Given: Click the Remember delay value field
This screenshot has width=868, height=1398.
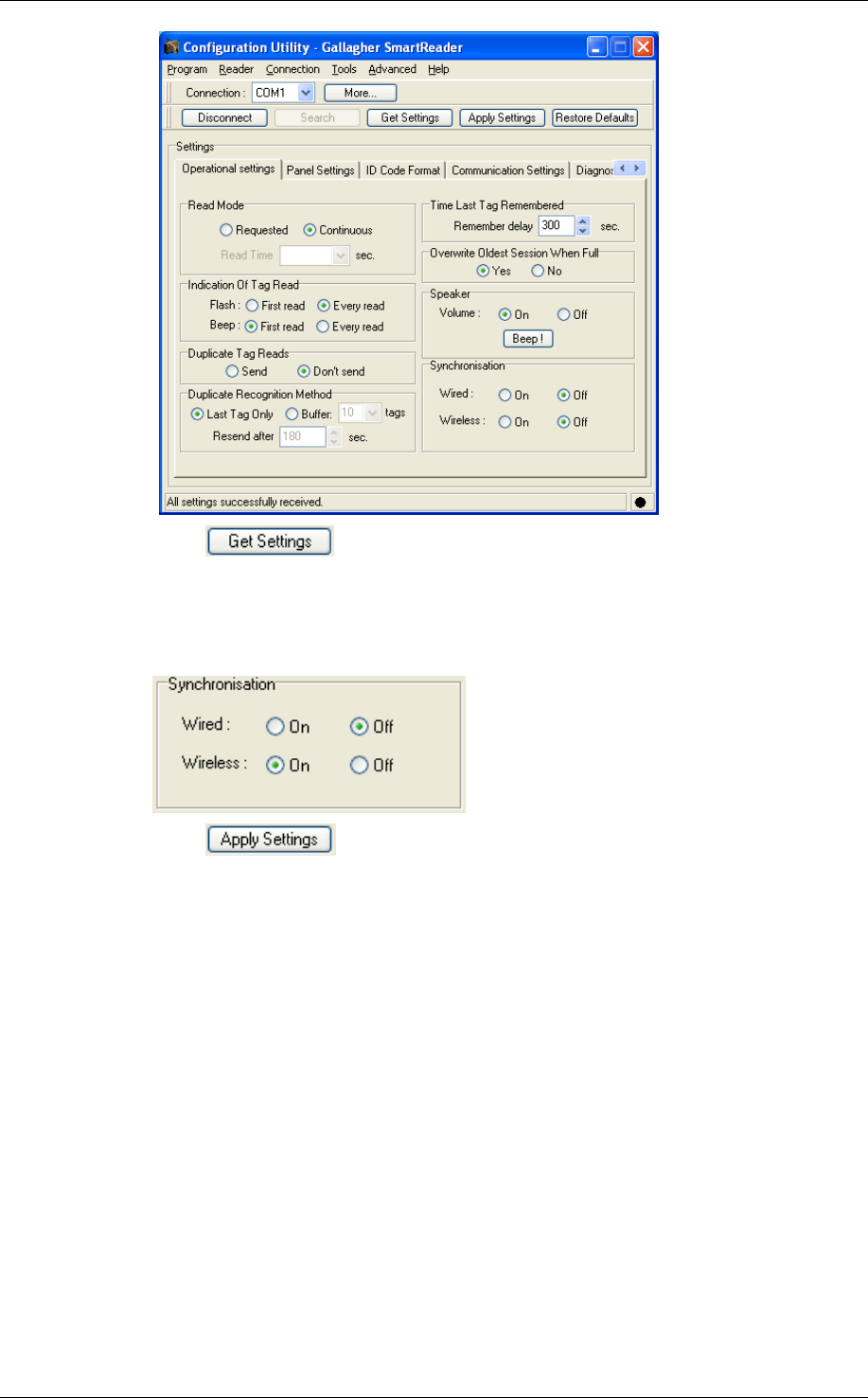Looking at the screenshot, I should tap(557, 226).
